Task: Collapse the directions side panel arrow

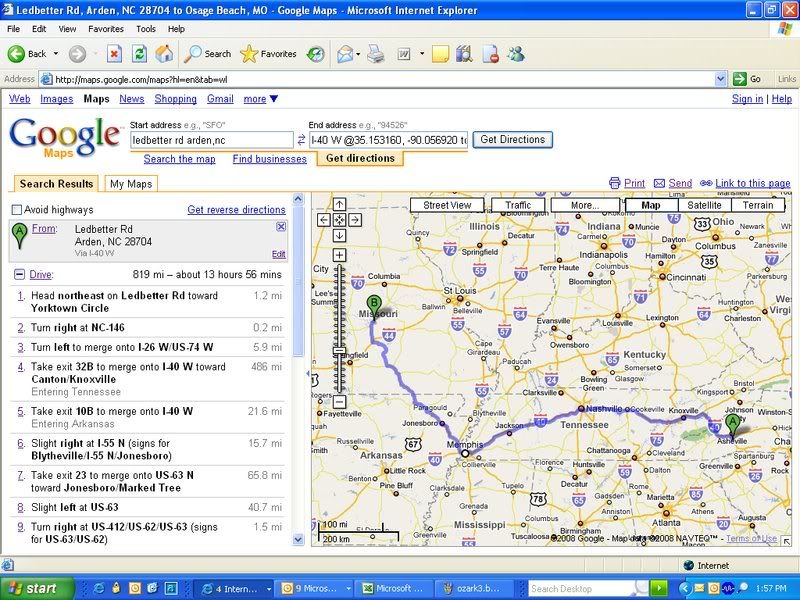Action: pyautogui.click(x=308, y=374)
